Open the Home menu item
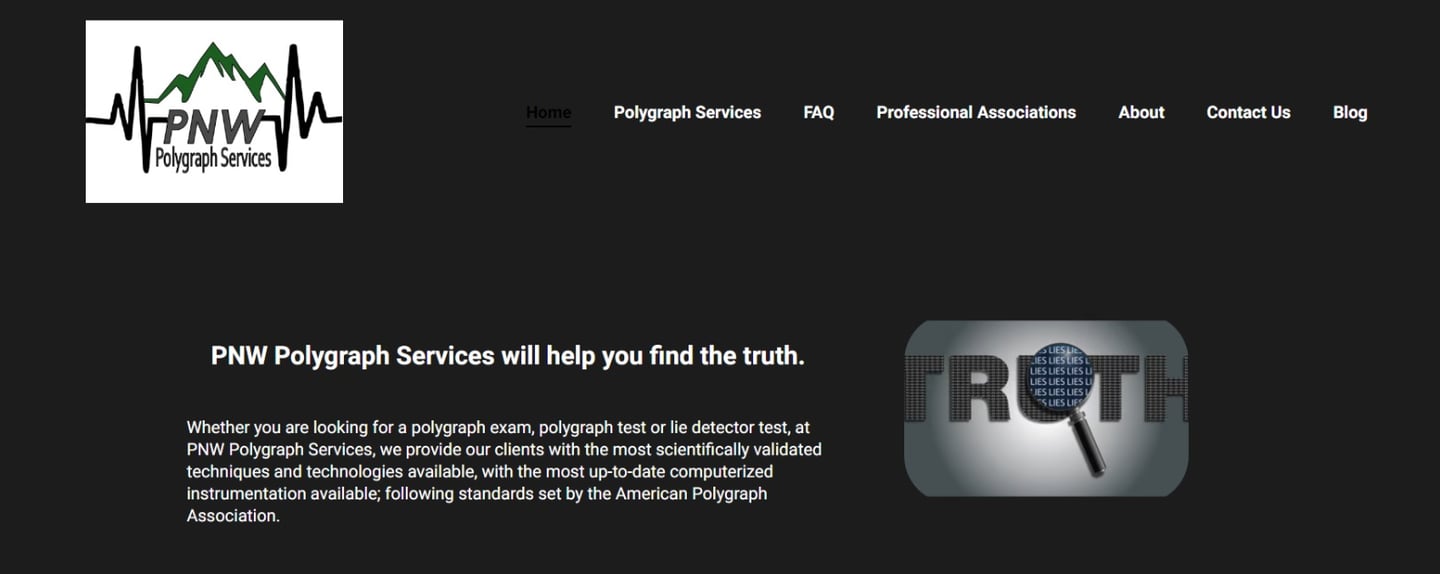Viewport: 1440px width, 574px height. (549, 112)
